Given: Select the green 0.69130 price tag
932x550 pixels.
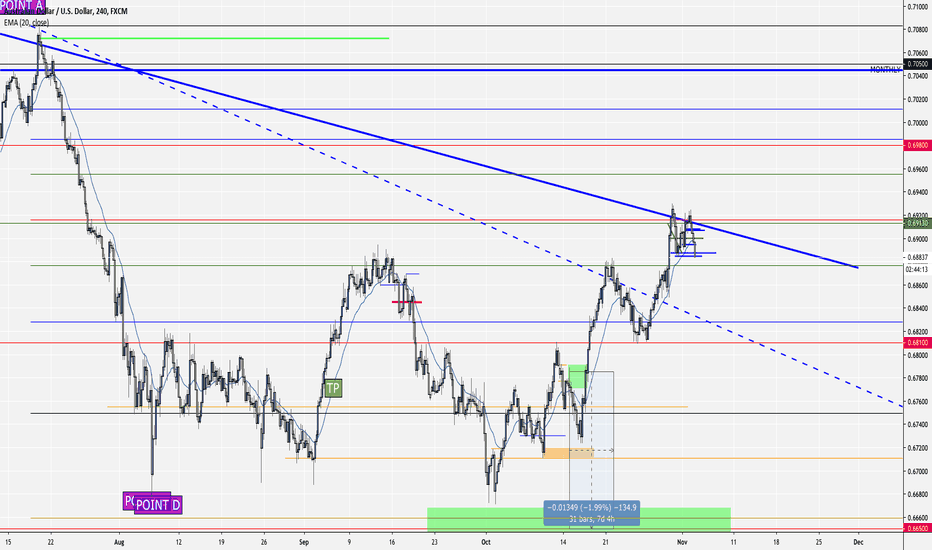Looking at the screenshot, I should point(918,223).
